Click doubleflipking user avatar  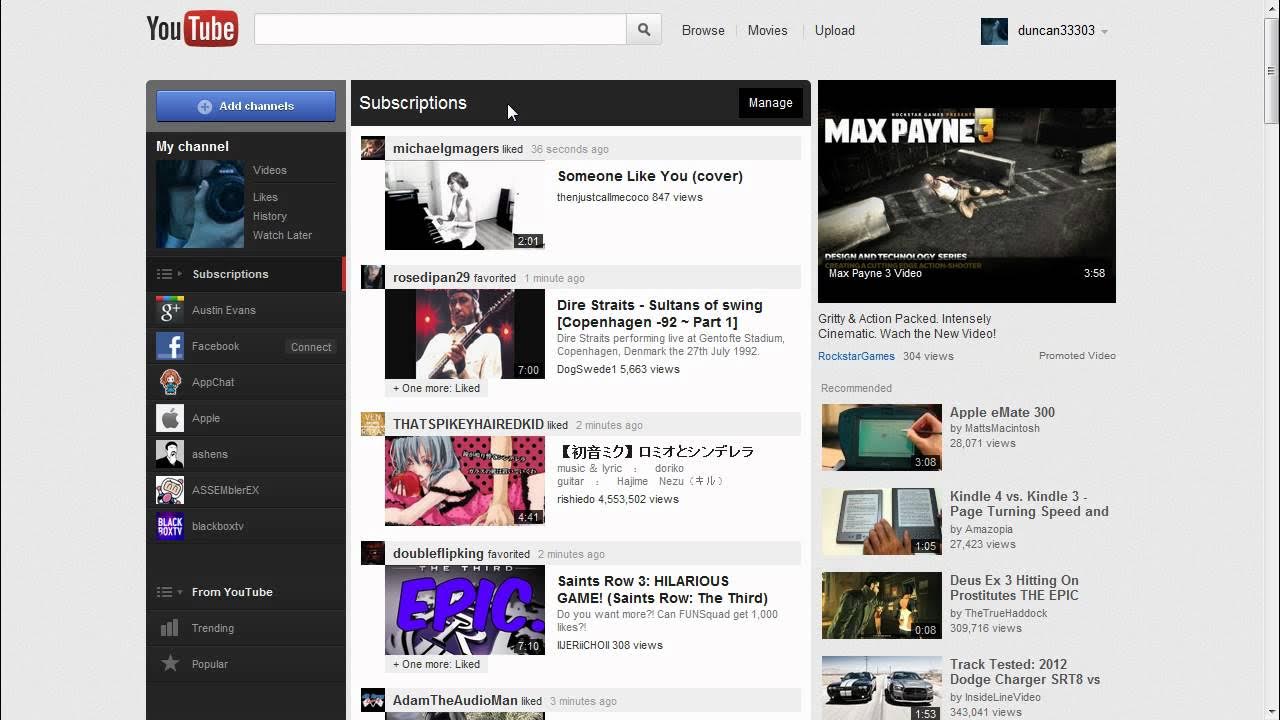373,553
